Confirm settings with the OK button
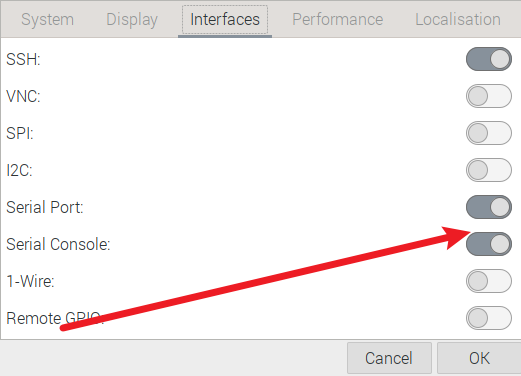 [479, 358]
